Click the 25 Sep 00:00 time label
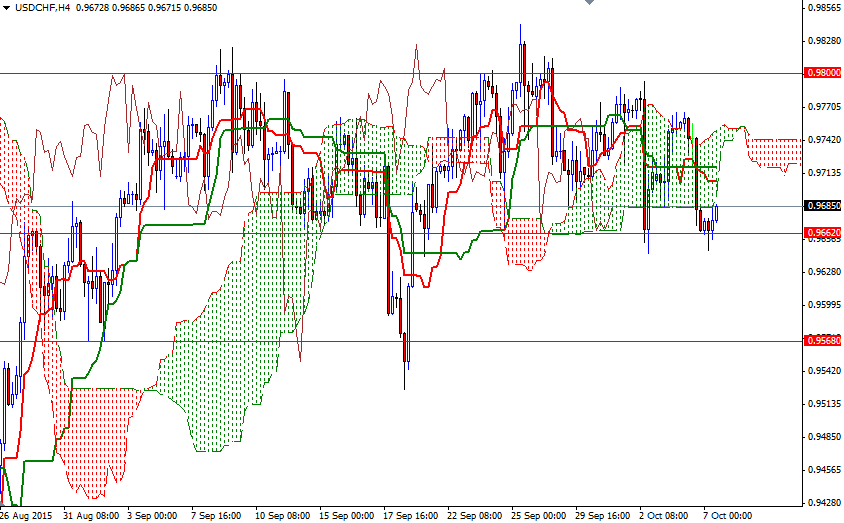 pyautogui.click(x=538, y=516)
